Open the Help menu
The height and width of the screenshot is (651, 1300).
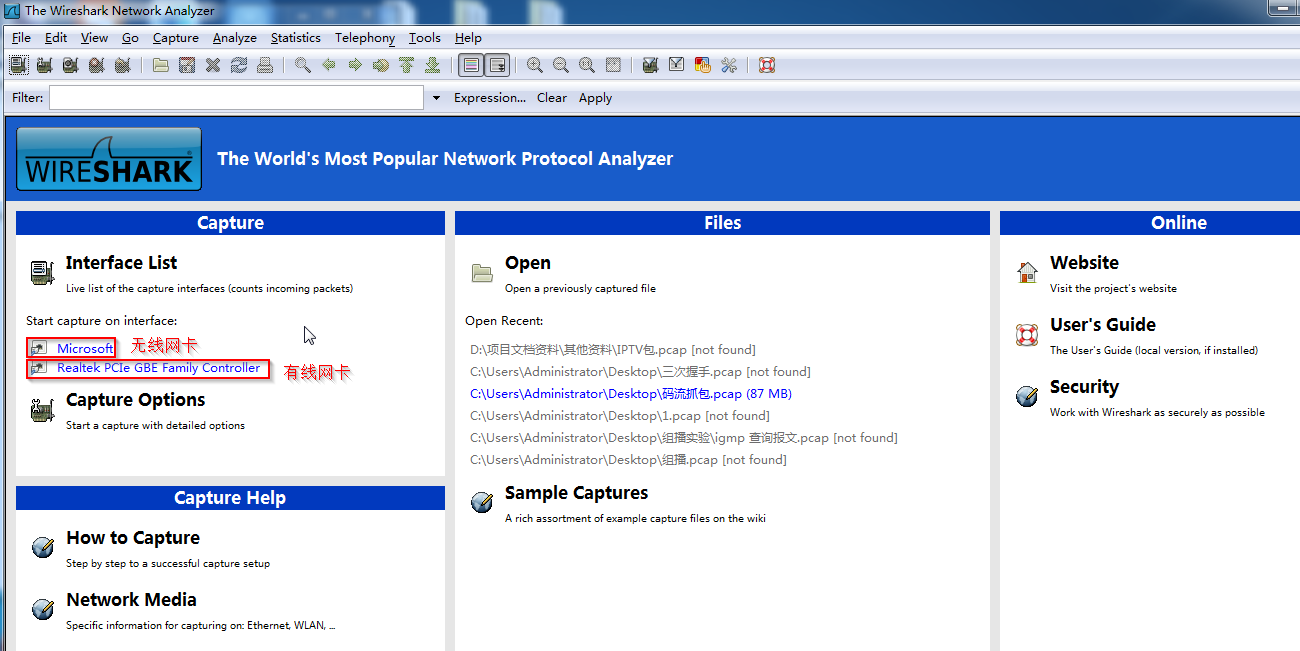468,38
